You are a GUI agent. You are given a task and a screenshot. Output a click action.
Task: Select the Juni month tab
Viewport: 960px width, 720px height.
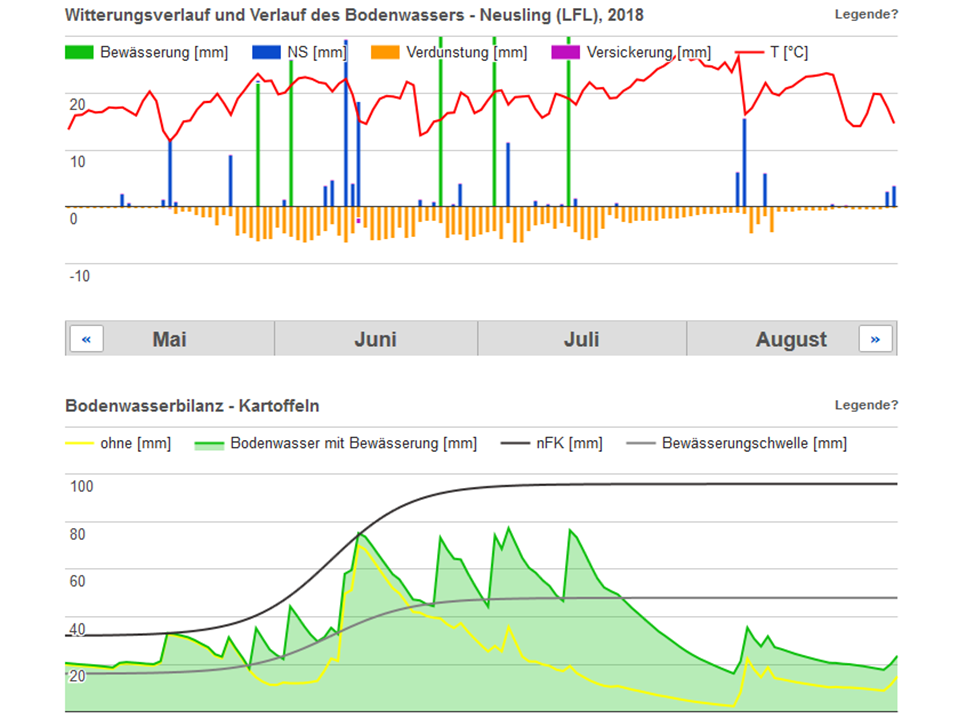[x=375, y=339]
